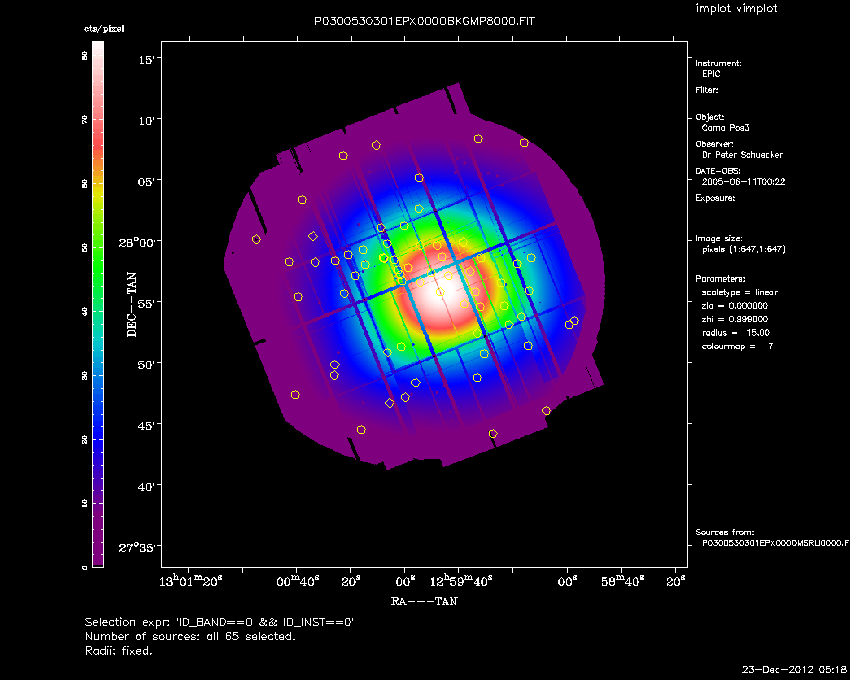Click the 'Sources from:' label
Viewport: 850px width, 680px height.
[725, 533]
